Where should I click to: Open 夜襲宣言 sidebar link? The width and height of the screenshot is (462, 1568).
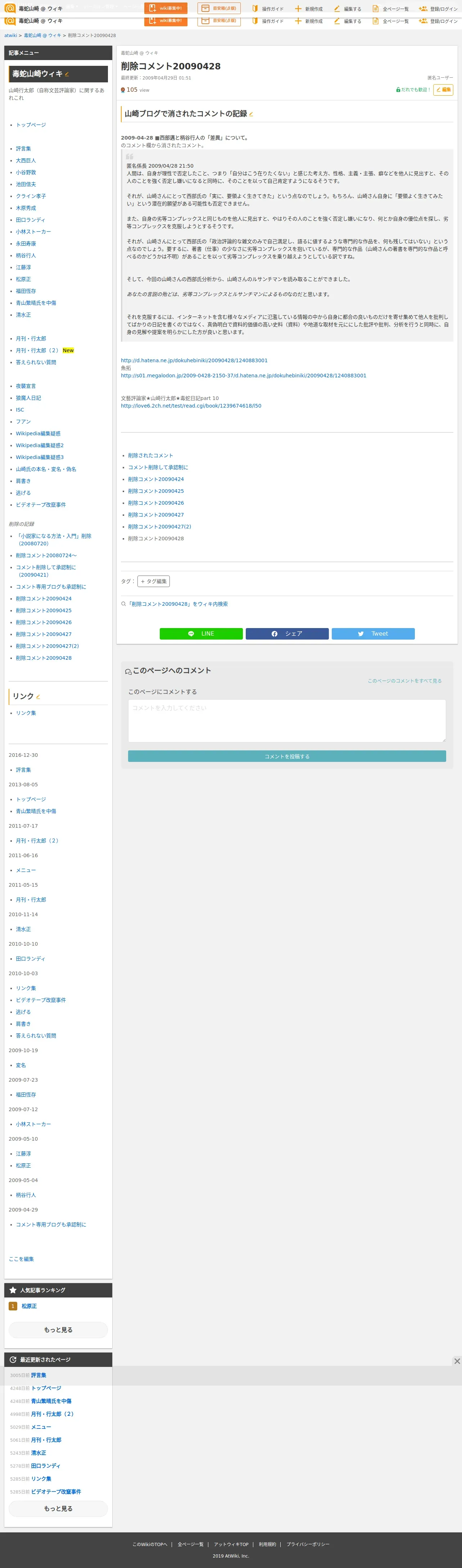point(26,386)
